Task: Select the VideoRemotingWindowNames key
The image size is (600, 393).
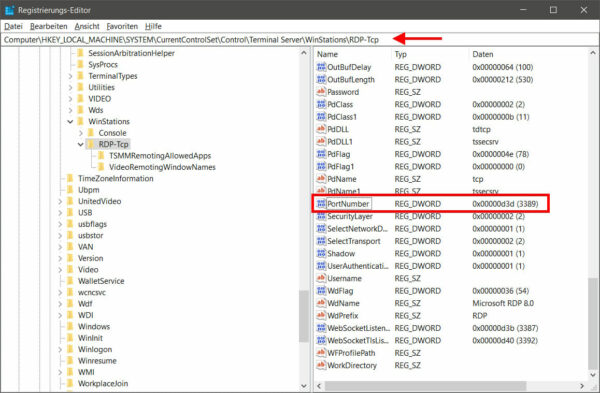Action: [162, 167]
